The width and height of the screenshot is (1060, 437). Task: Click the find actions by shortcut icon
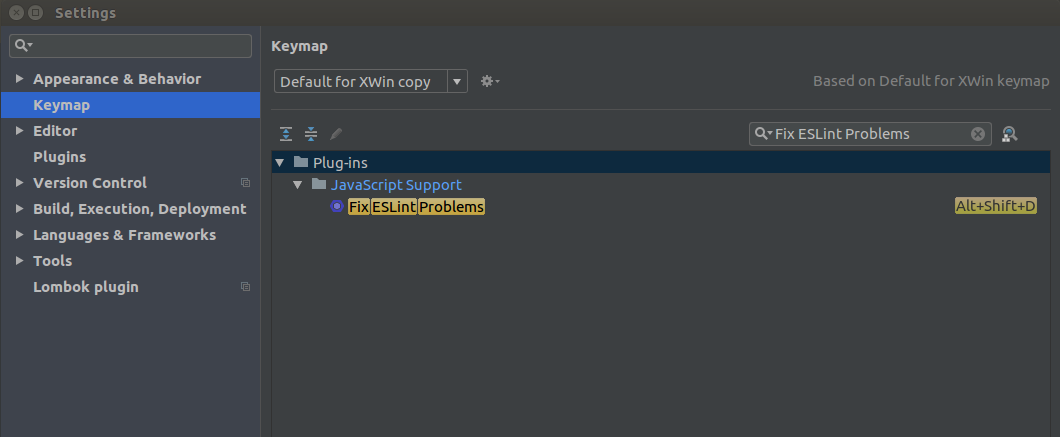pyautogui.click(x=1009, y=134)
